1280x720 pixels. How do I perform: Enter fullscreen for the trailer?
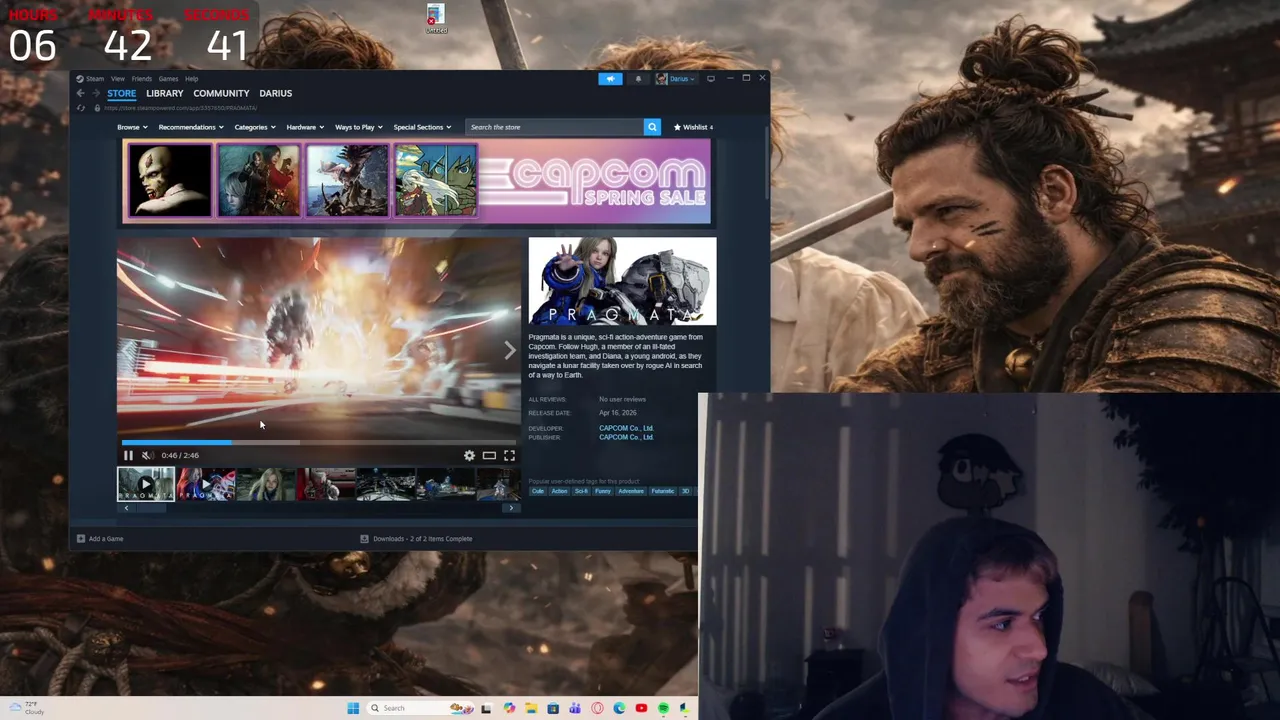(x=509, y=455)
